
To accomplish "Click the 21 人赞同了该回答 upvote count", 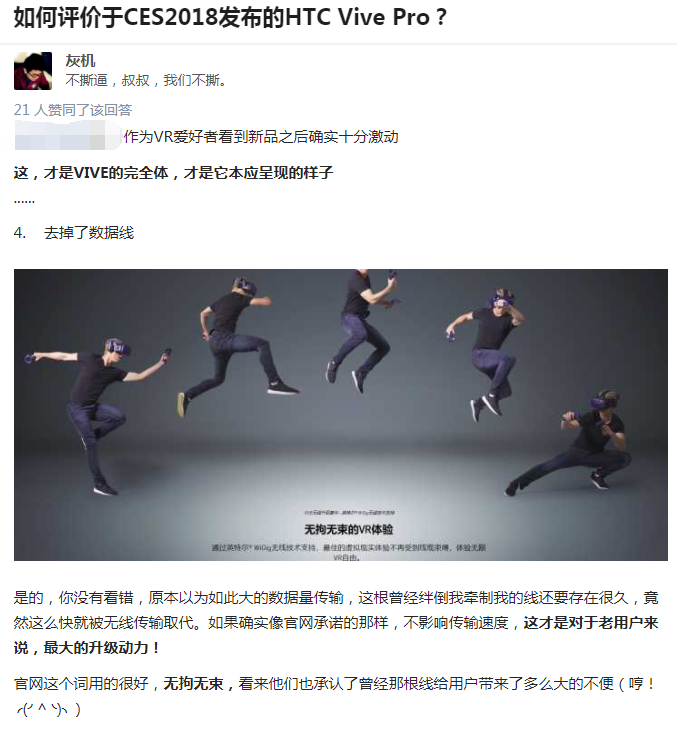I will (73, 110).
